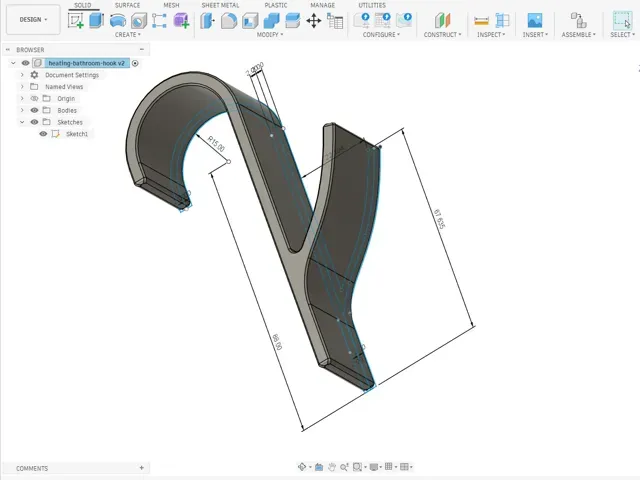This screenshot has height=480, width=640.
Task: Switch to the MESH tab
Action: click(171, 5)
